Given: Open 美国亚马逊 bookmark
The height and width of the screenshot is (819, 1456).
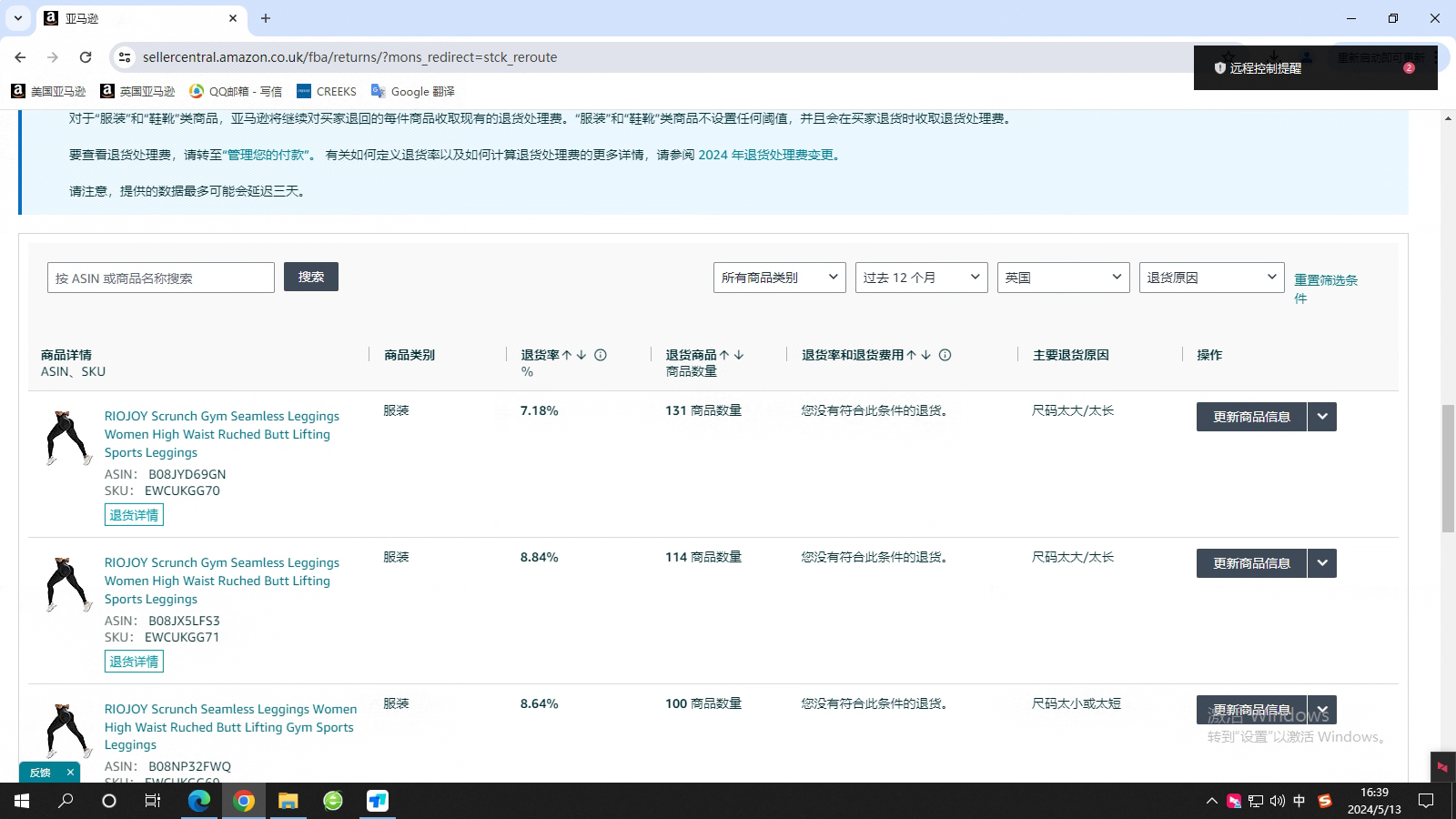Looking at the screenshot, I should pyautogui.click(x=48, y=91).
